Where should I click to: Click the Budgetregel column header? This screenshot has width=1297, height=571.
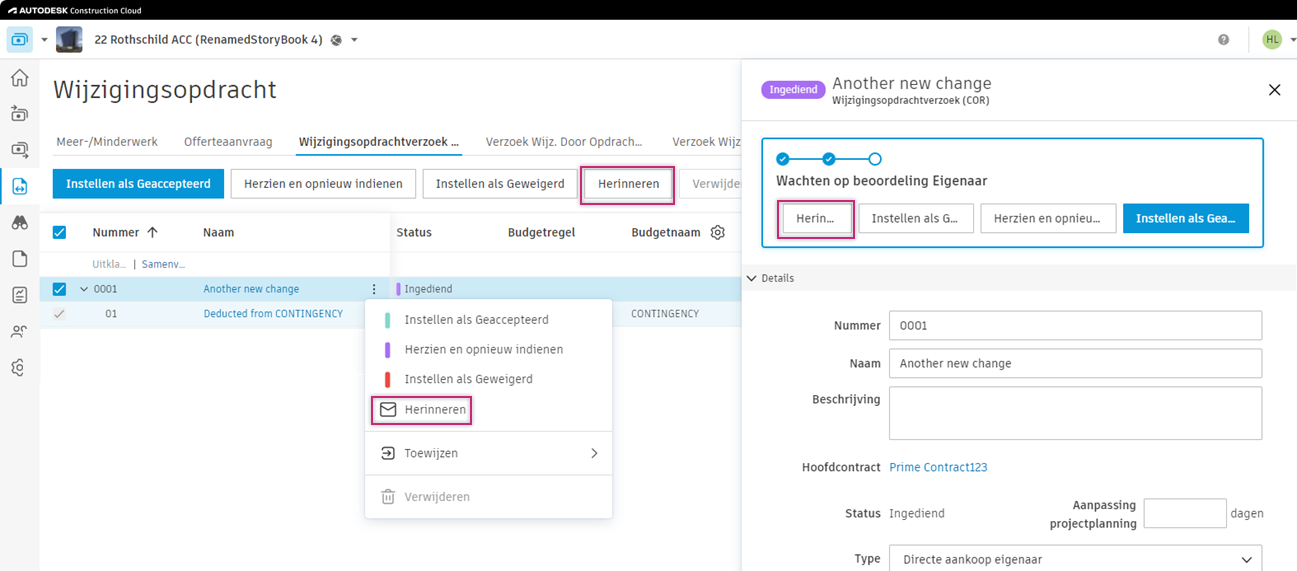541,232
